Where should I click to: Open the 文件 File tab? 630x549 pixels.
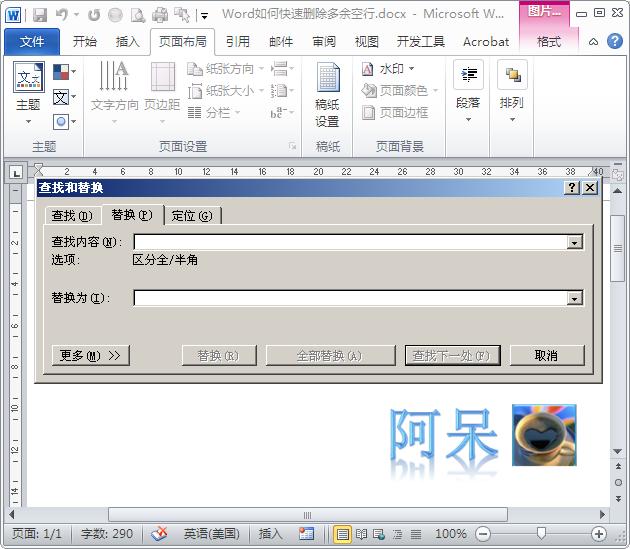coord(32,41)
